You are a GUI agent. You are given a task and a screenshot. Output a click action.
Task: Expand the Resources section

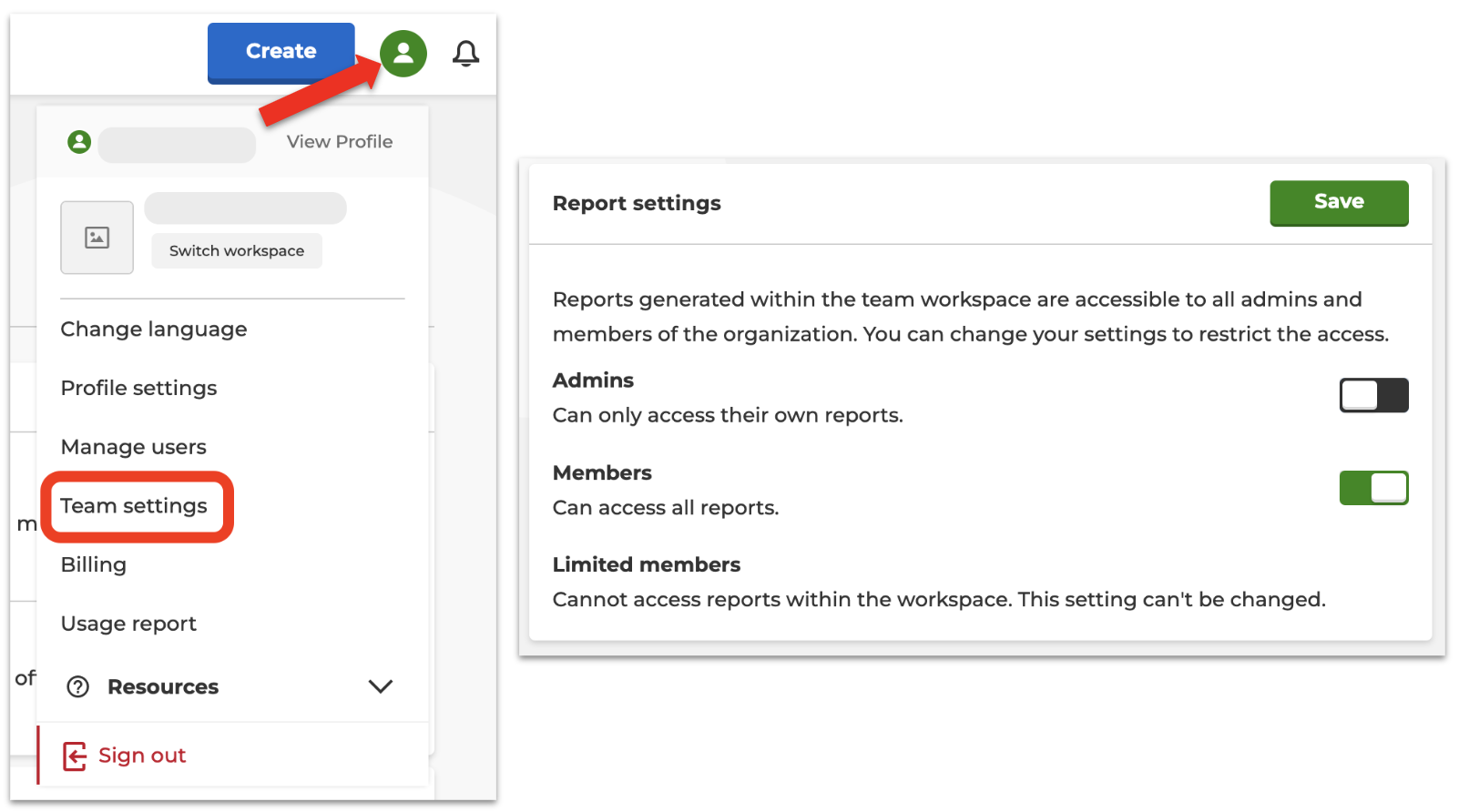click(163, 687)
